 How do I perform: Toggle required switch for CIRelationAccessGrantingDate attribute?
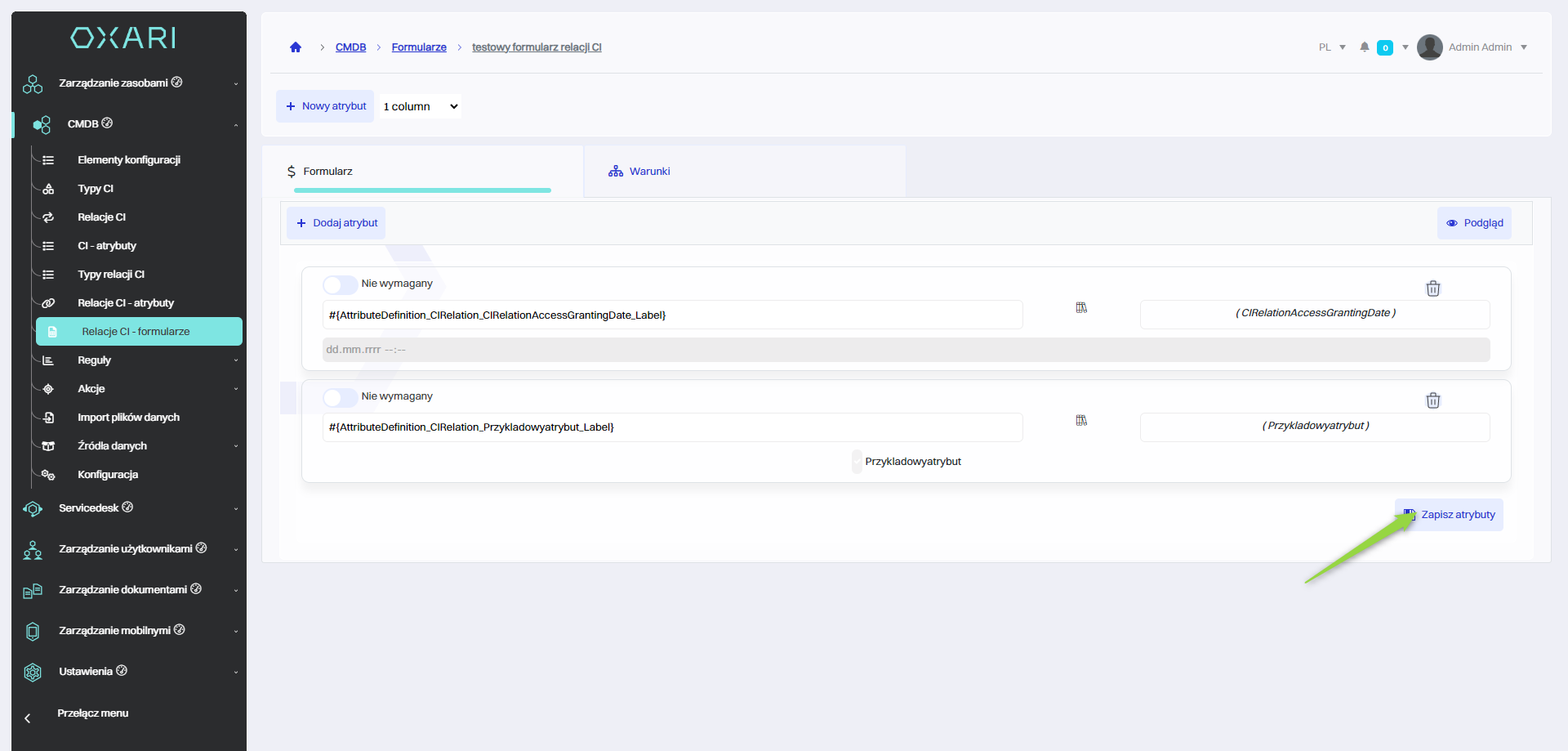click(x=339, y=284)
